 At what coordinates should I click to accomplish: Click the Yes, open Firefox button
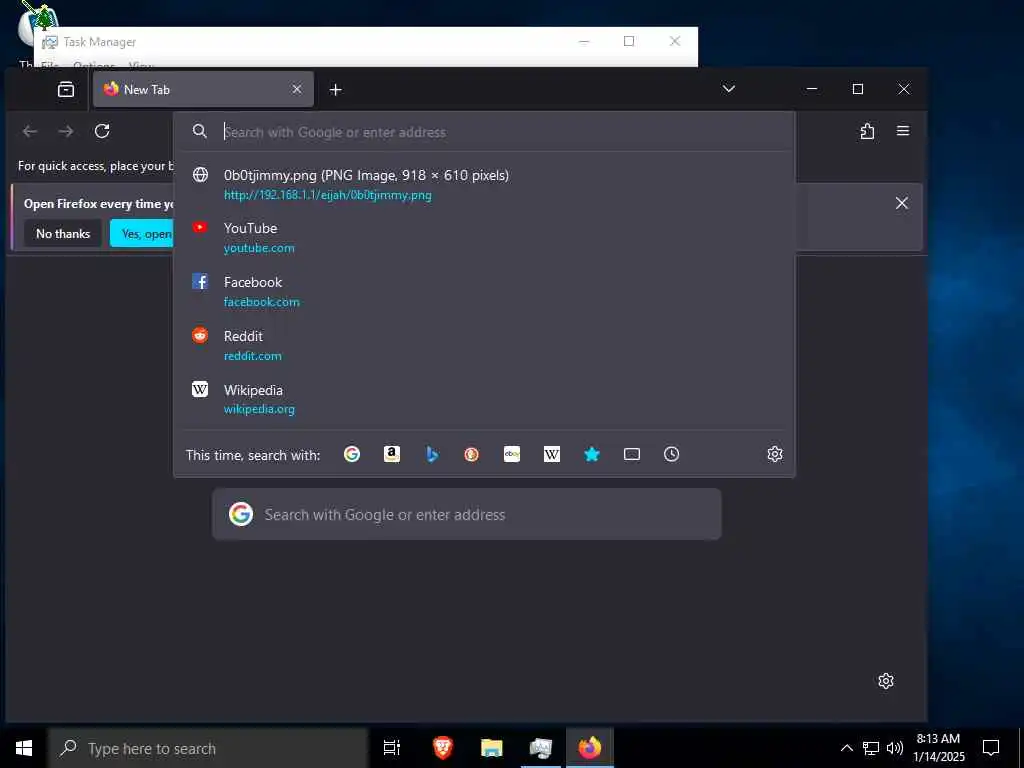[142, 234]
